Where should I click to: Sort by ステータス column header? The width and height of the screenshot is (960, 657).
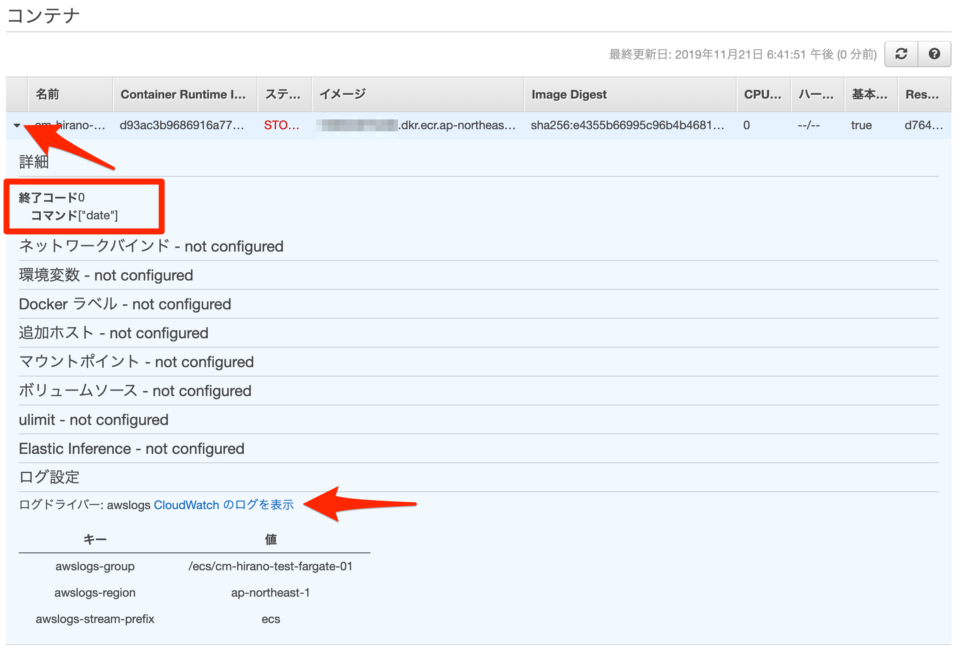point(283,94)
